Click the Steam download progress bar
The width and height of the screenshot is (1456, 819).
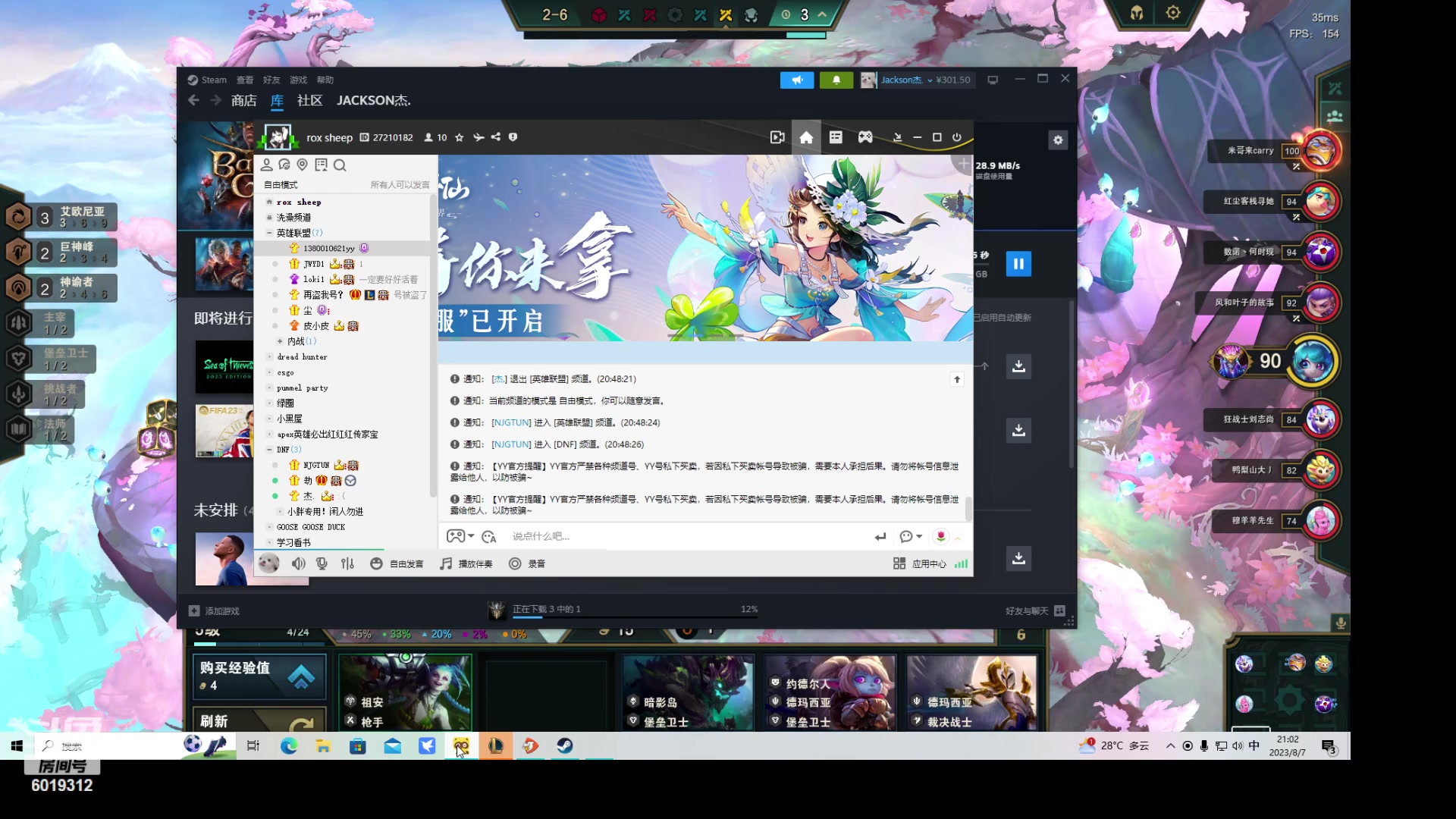[635, 617]
